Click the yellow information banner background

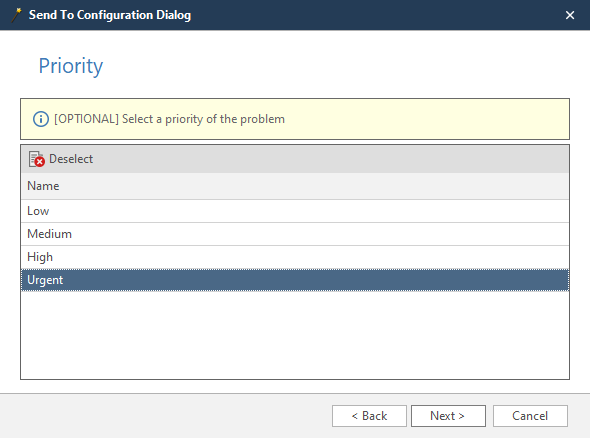(425, 119)
